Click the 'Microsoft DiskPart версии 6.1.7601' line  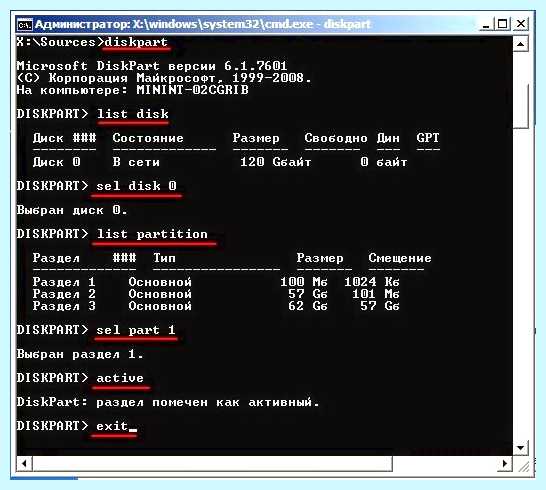[152, 65]
